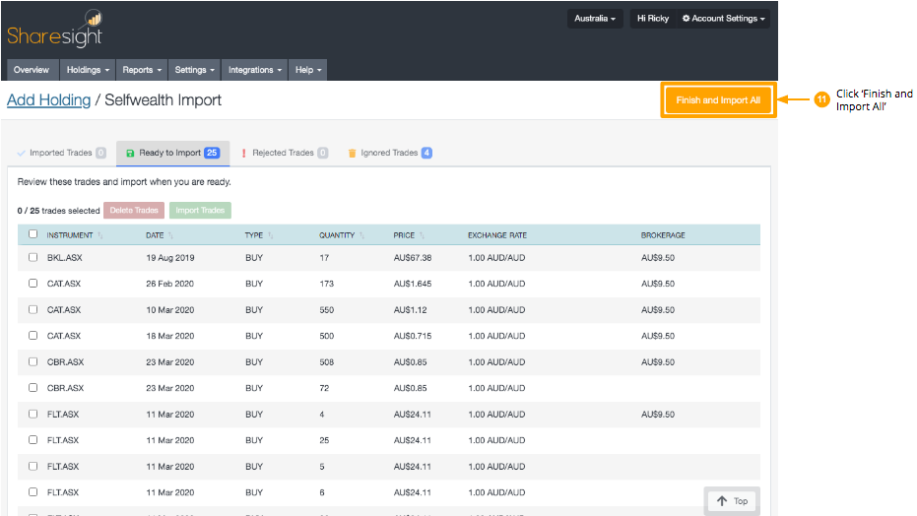Image resolution: width=917 pixels, height=516 pixels.
Task: Expand the Holdings menu
Action: pyautogui.click(x=88, y=70)
